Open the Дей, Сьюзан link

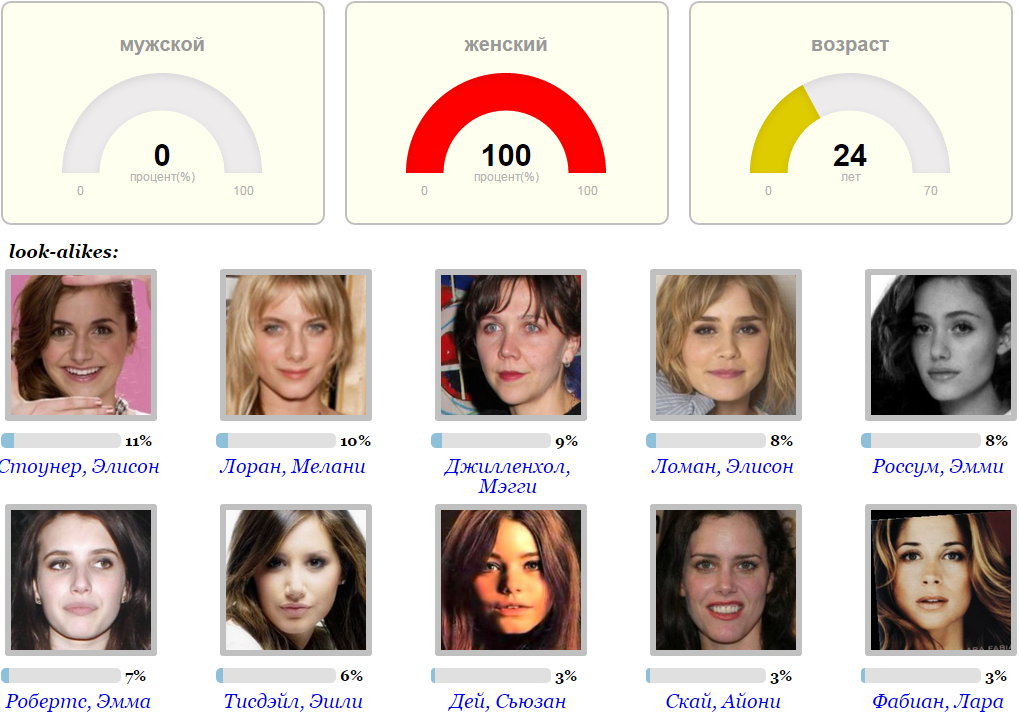(x=507, y=701)
